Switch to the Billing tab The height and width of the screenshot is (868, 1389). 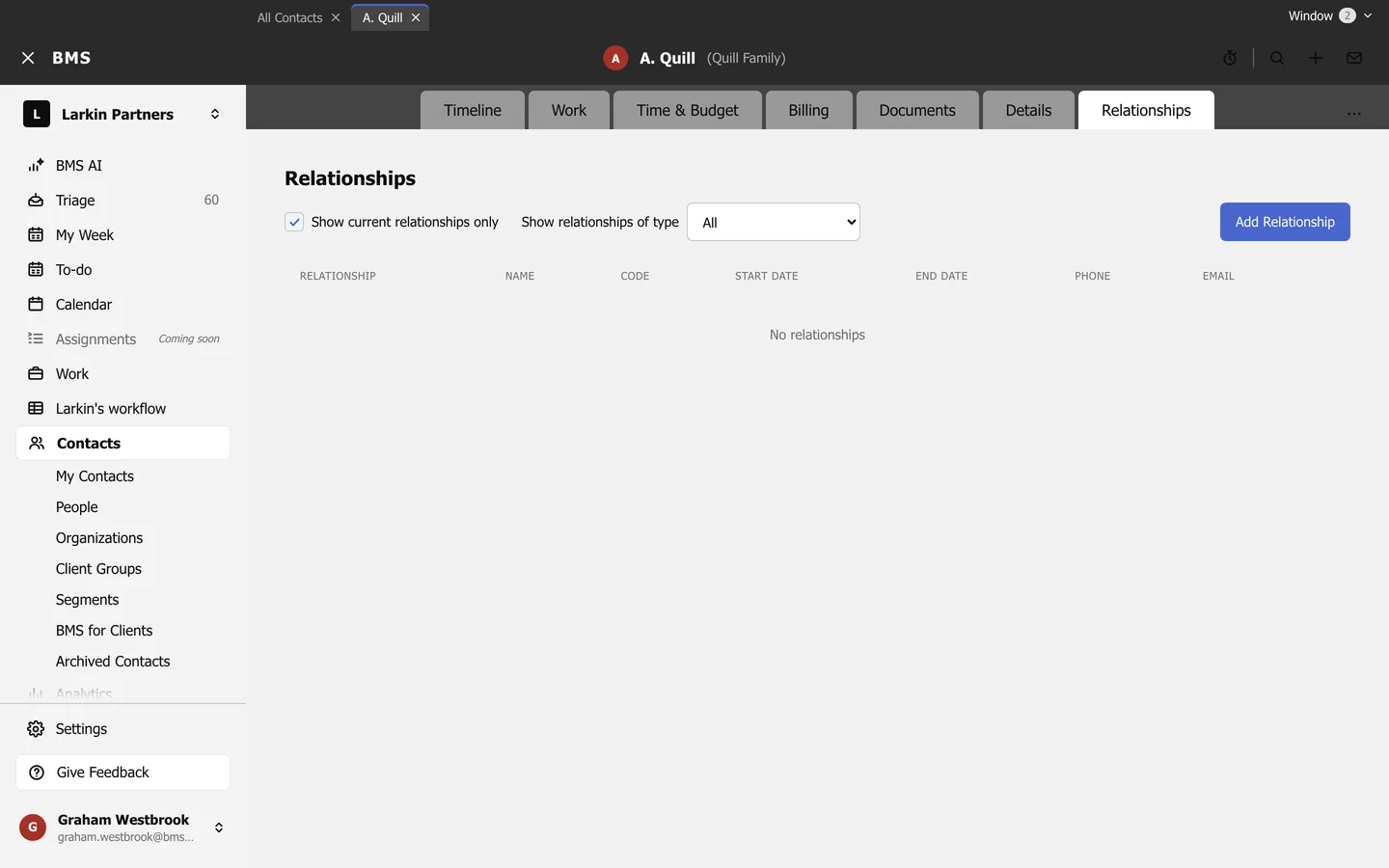coord(808,110)
